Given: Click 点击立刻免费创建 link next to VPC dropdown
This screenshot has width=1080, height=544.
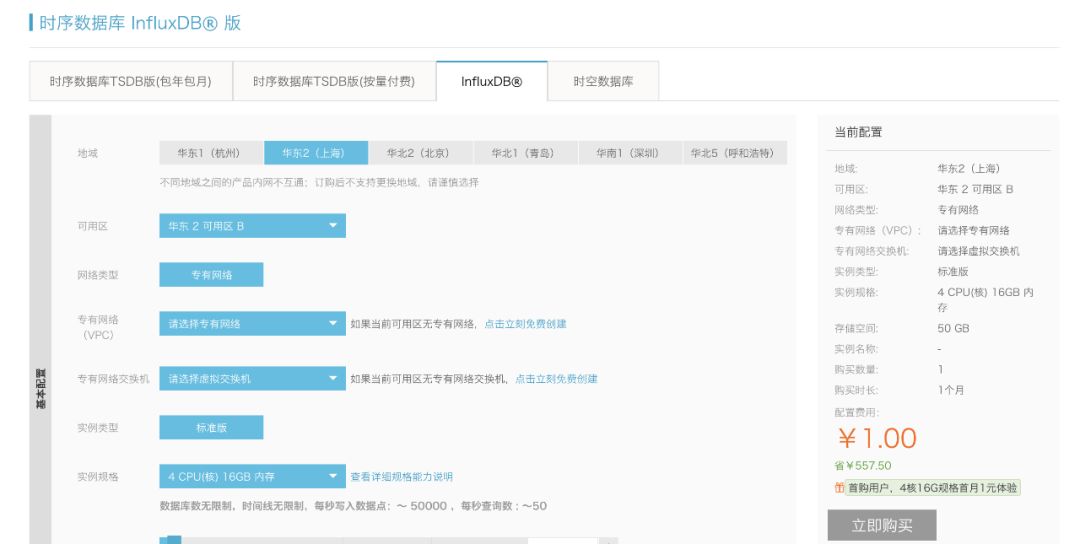Looking at the screenshot, I should [x=526, y=324].
